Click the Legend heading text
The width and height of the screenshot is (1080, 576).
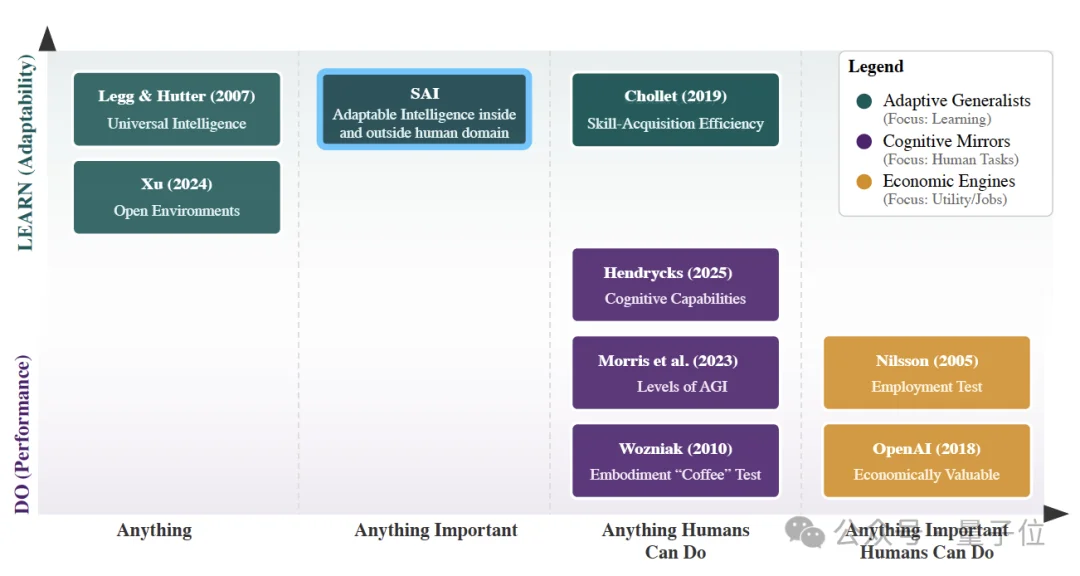[x=876, y=67]
